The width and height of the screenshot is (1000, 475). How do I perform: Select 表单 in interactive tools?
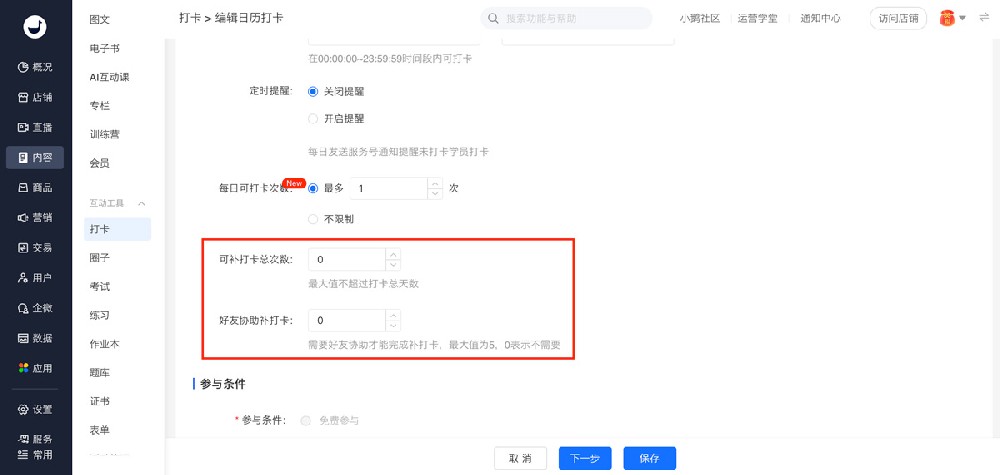tap(99, 430)
